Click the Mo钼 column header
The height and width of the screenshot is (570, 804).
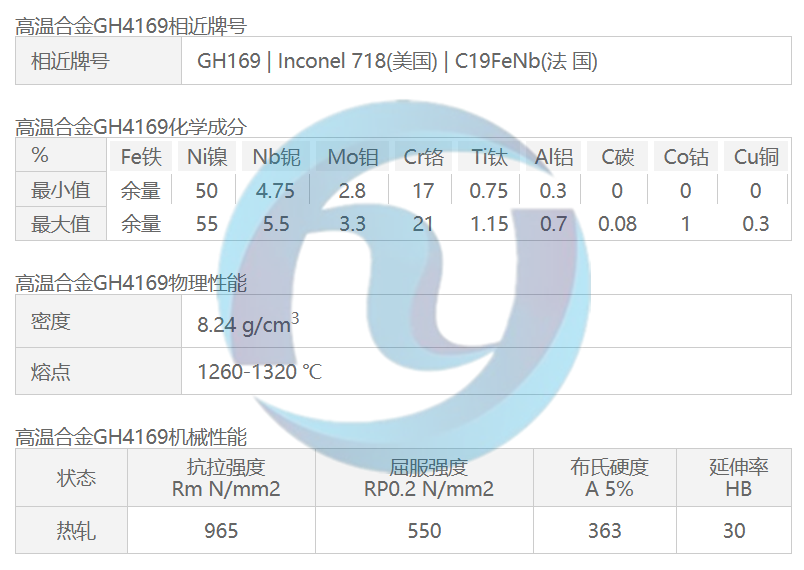353,157
